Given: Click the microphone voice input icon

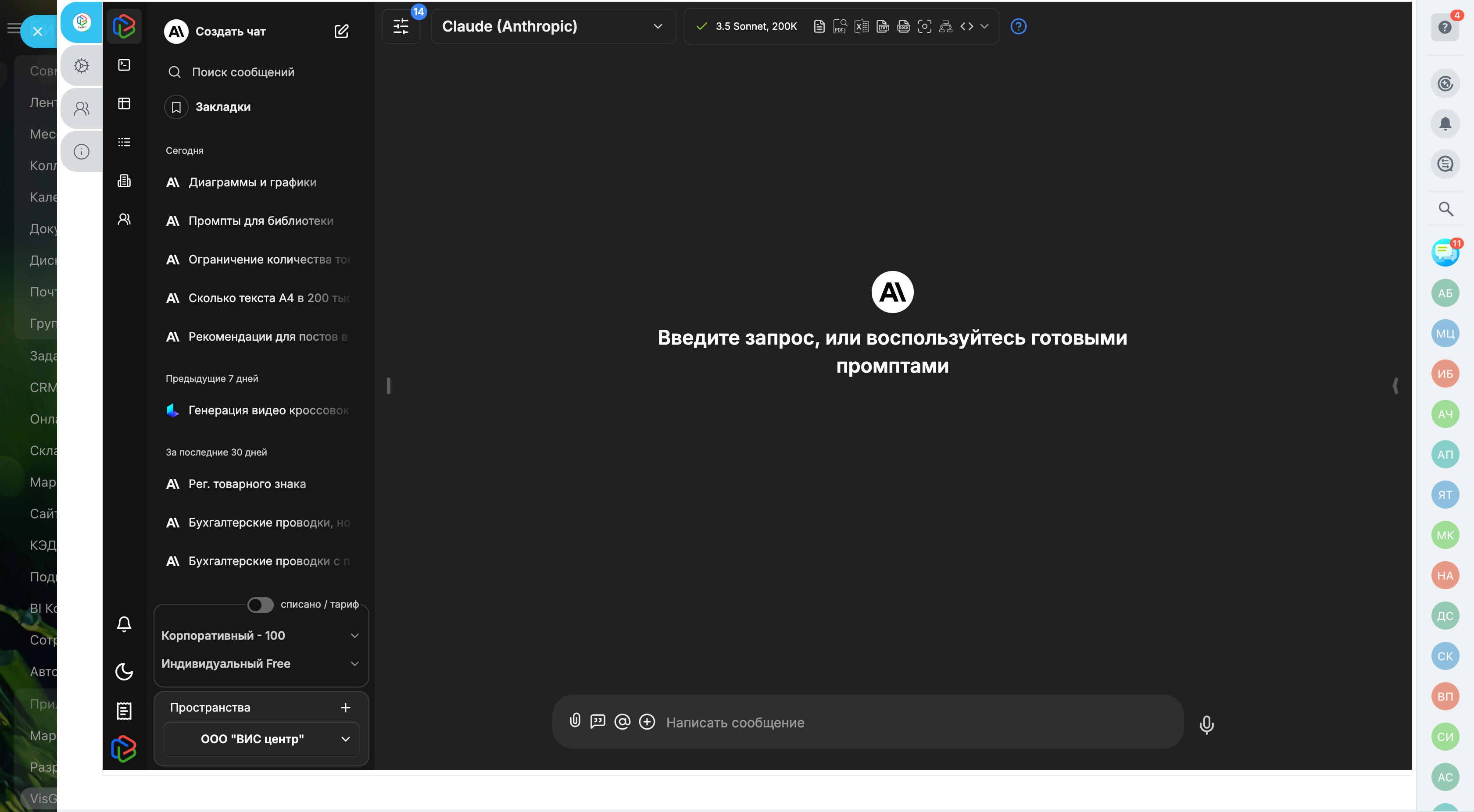Looking at the screenshot, I should (x=1206, y=724).
